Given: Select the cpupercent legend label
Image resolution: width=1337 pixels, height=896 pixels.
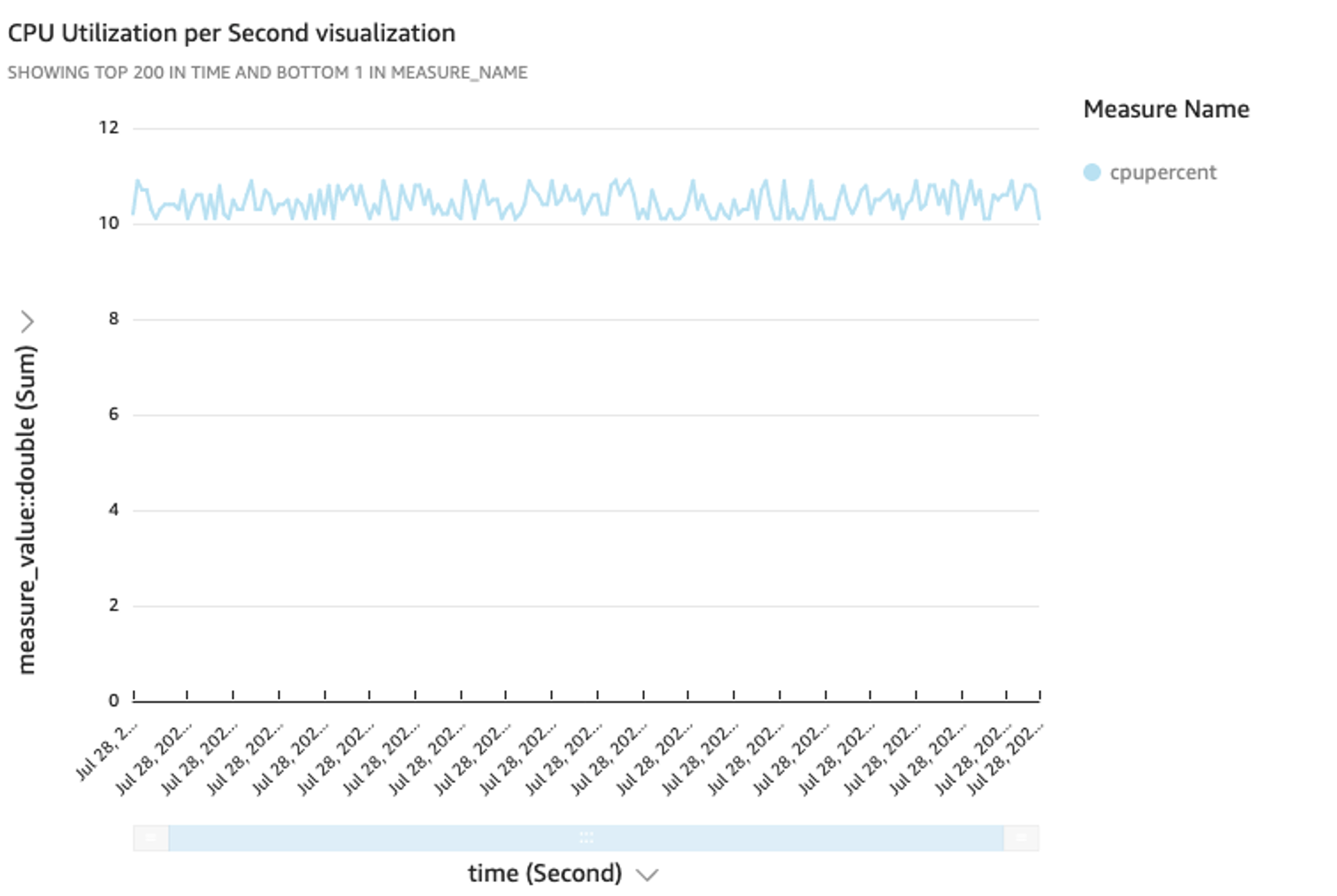Looking at the screenshot, I should tap(1162, 173).
